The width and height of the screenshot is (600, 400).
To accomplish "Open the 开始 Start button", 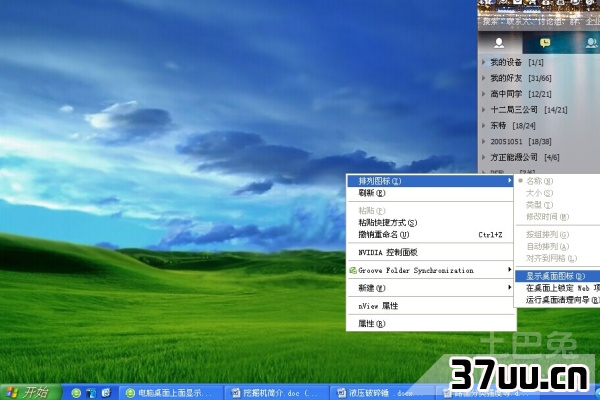I will tap(30, 392).
